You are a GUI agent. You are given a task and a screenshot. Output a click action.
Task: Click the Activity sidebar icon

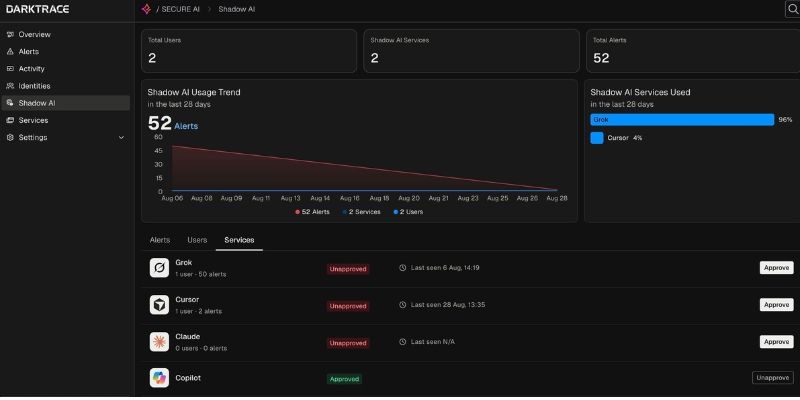[x=10, y=69]
